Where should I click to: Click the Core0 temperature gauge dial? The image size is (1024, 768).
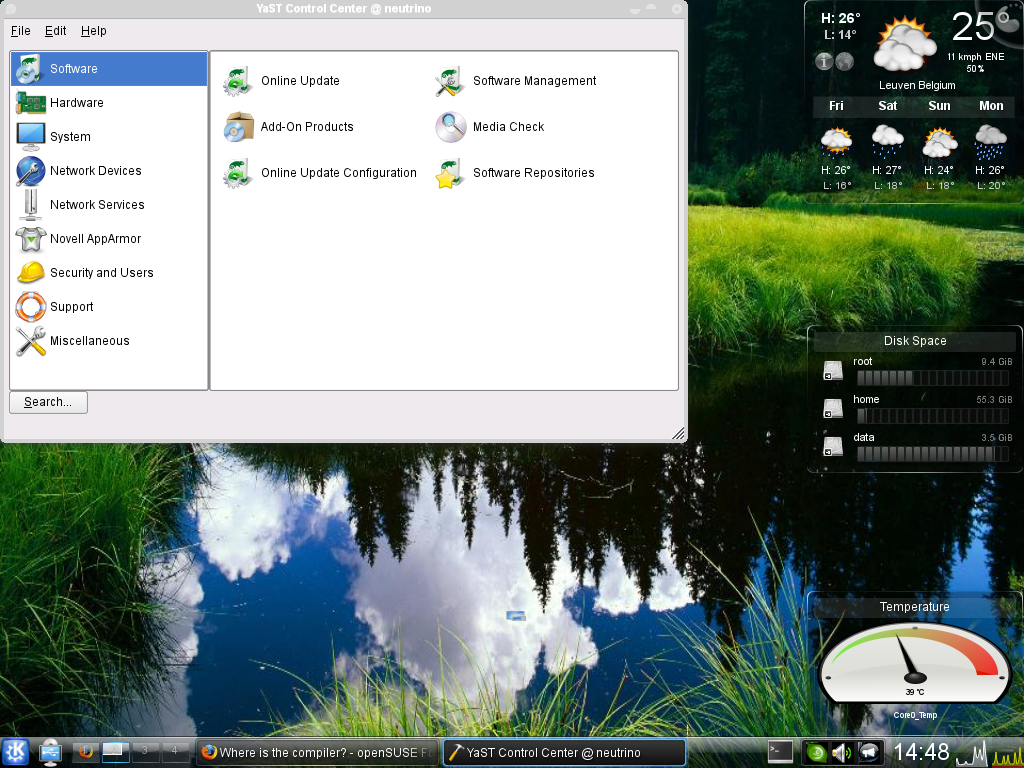914,662
